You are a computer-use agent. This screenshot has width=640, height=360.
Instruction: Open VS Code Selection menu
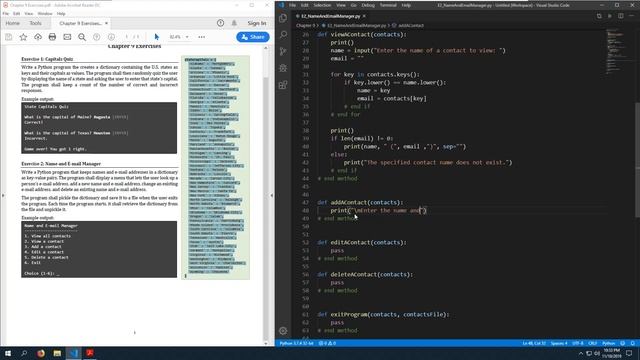pyautogui.click(x=322, y=5)
